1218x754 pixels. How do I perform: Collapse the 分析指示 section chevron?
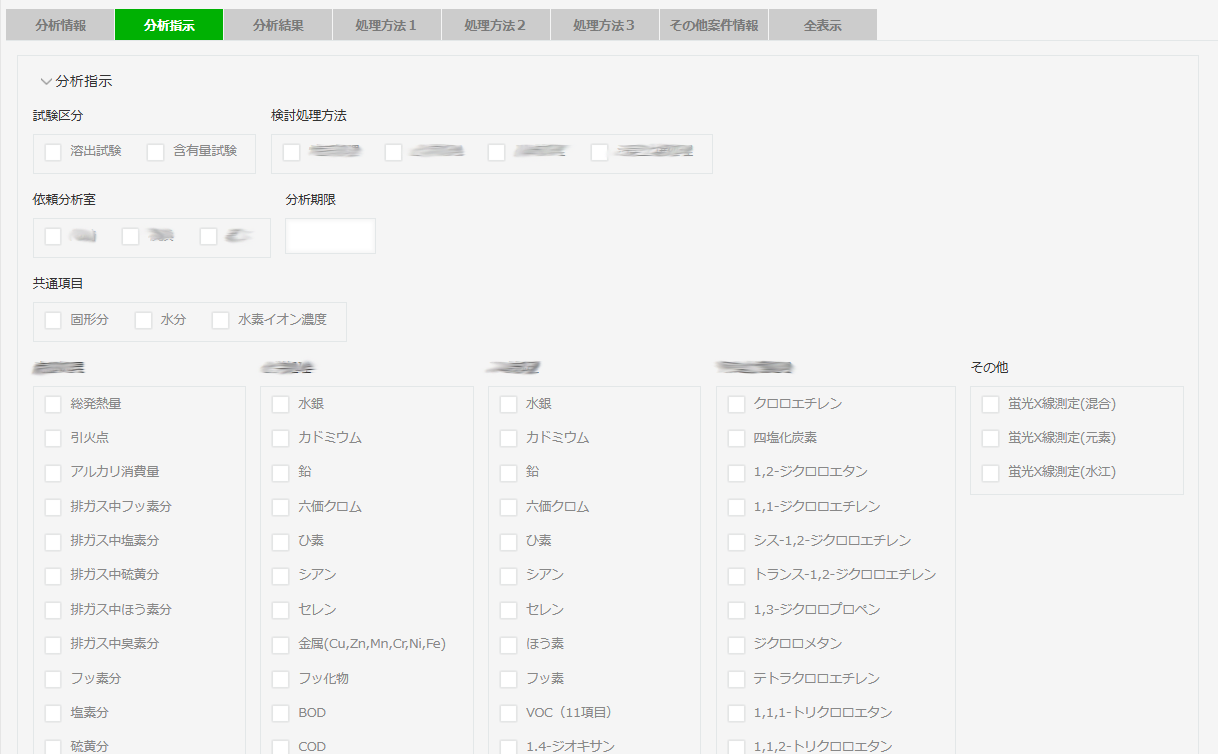46,82
